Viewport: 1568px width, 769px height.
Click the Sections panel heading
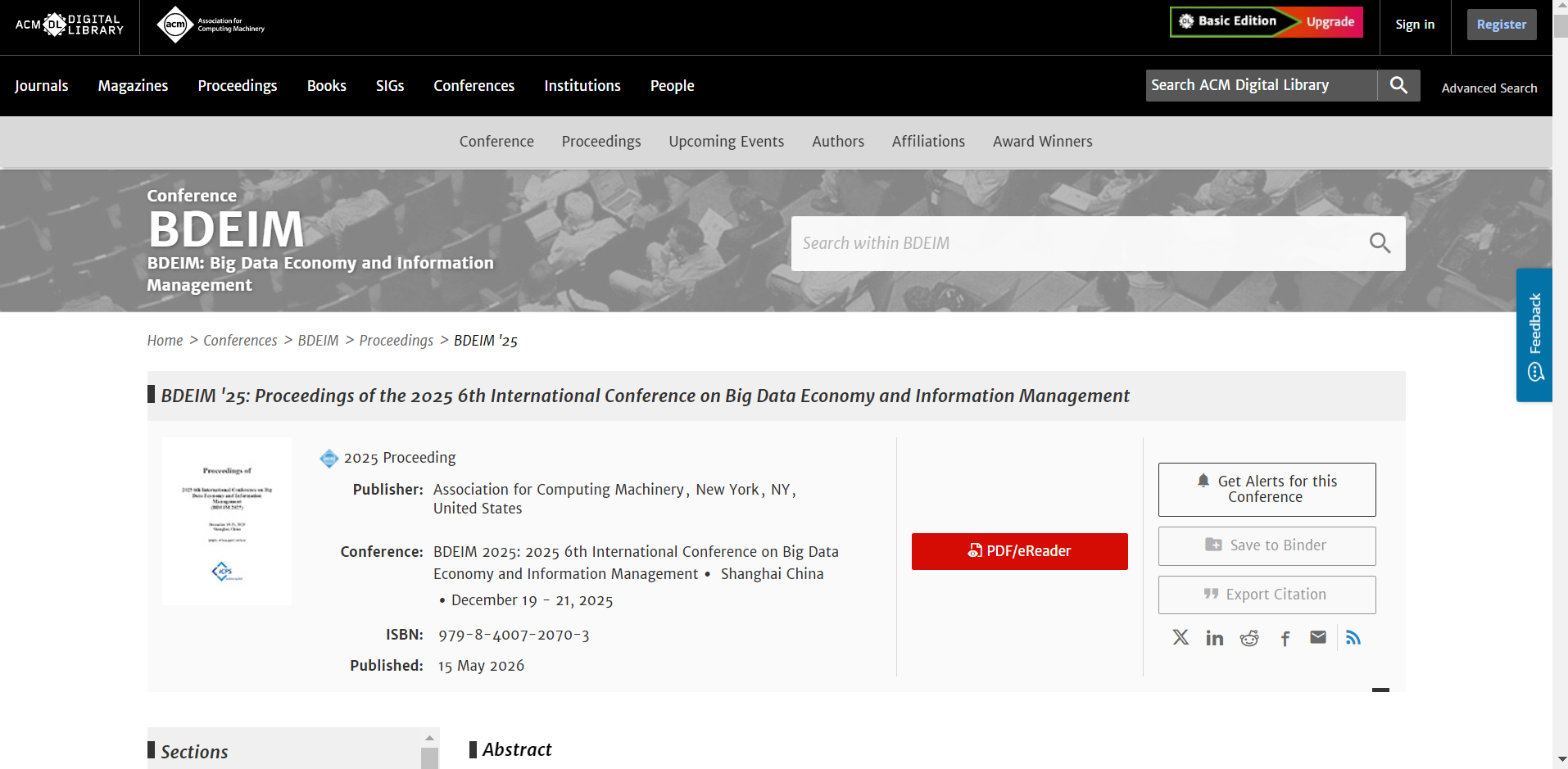[x=194, y=752]
